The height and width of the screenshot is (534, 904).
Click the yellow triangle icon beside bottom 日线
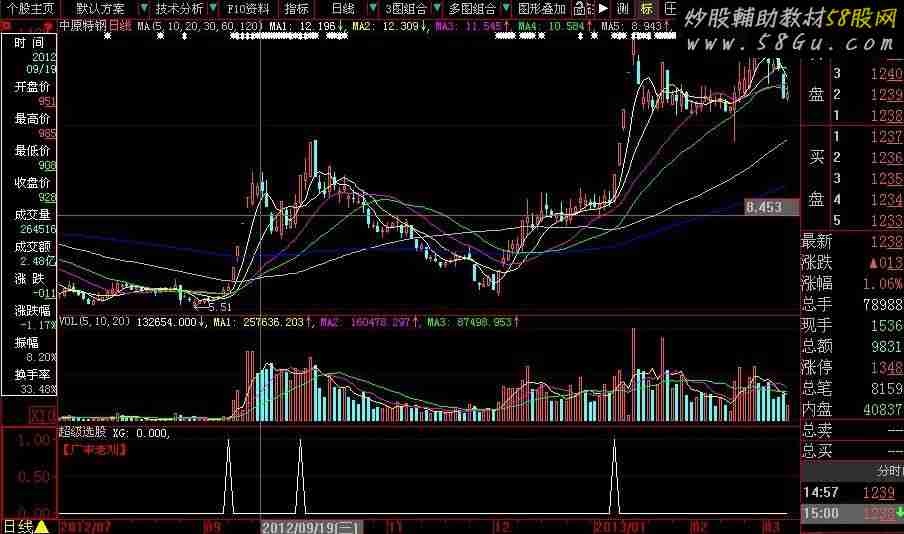[x=42, y=527]
